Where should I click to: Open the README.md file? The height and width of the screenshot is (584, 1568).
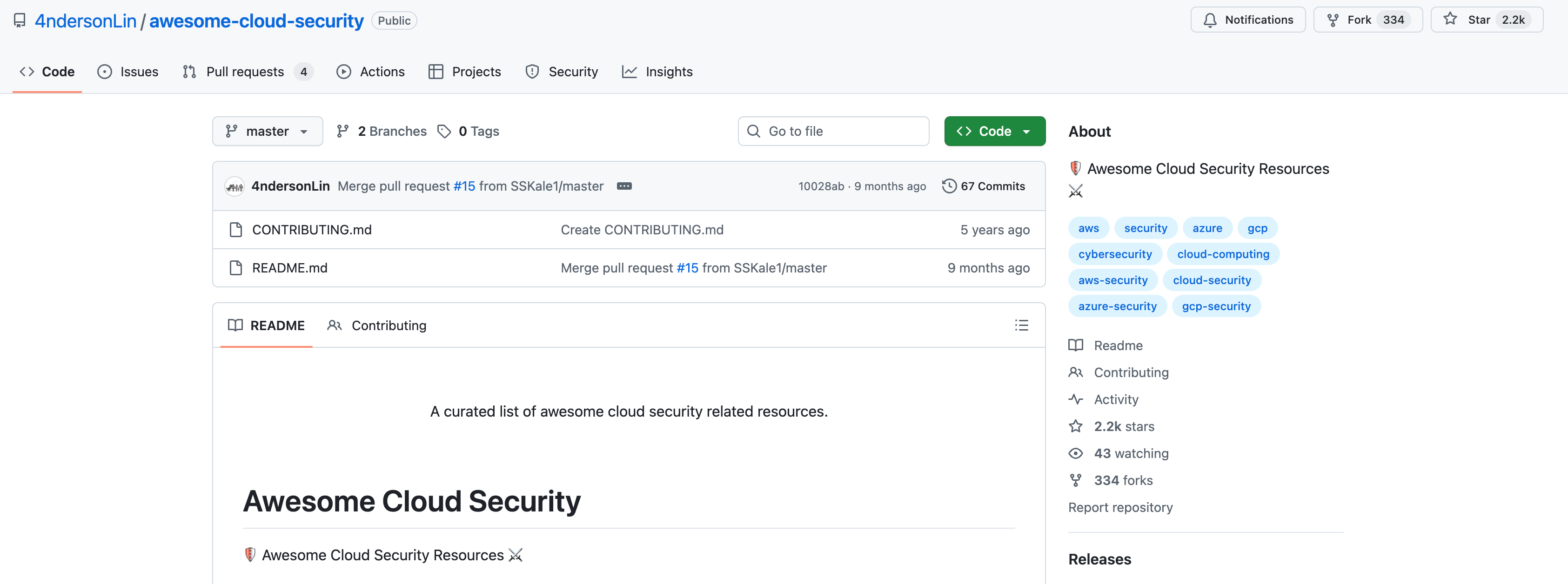tap(290, 268)
